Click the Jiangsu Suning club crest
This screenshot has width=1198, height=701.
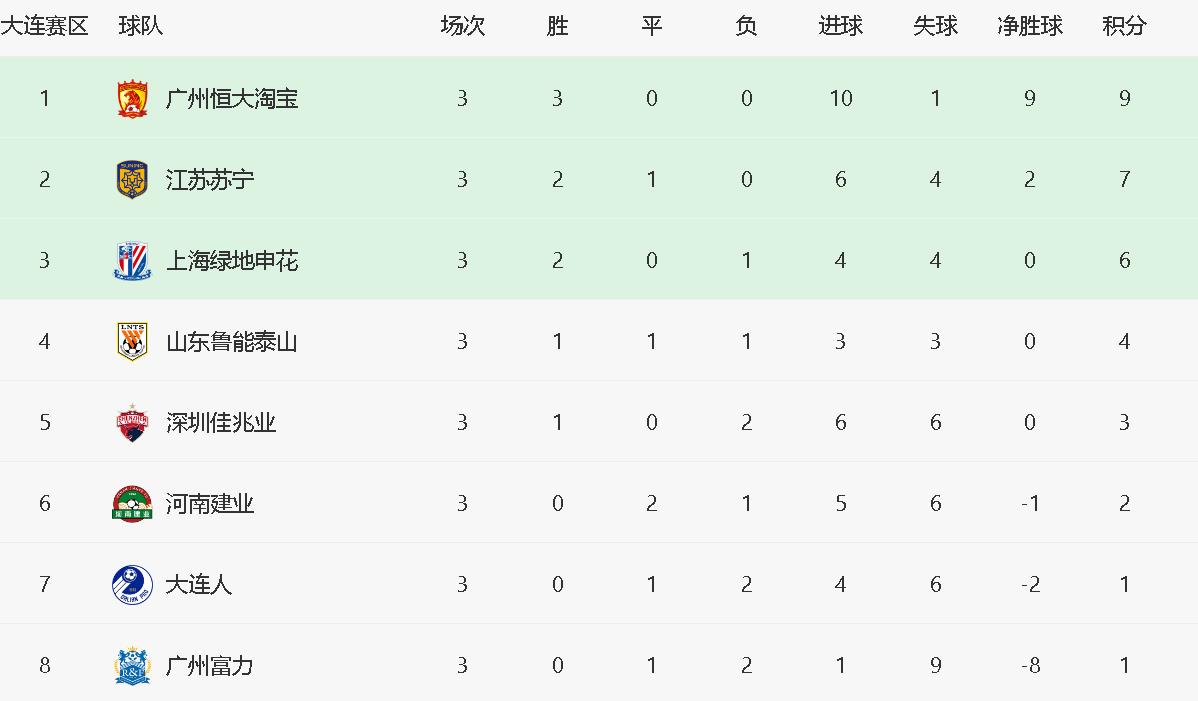pos(132,180)
